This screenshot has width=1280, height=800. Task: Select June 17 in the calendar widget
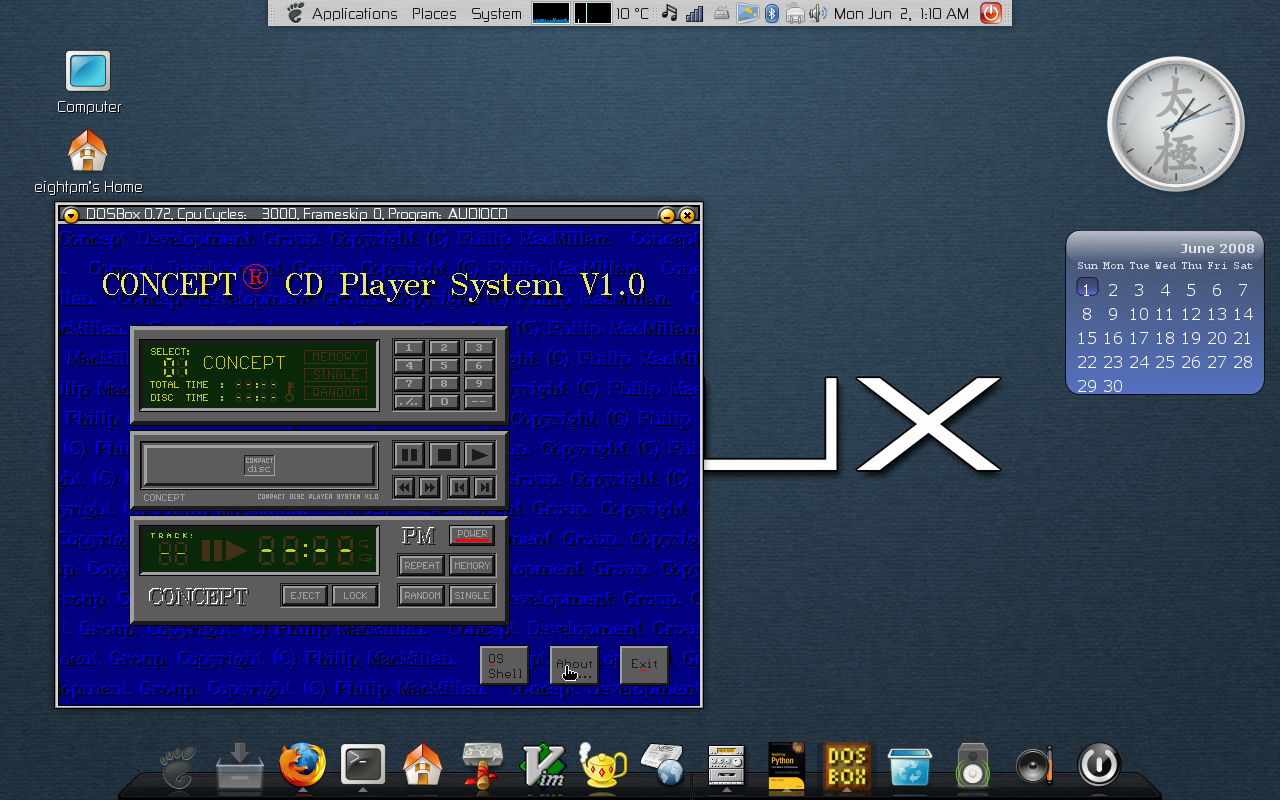click(1139, 338)
